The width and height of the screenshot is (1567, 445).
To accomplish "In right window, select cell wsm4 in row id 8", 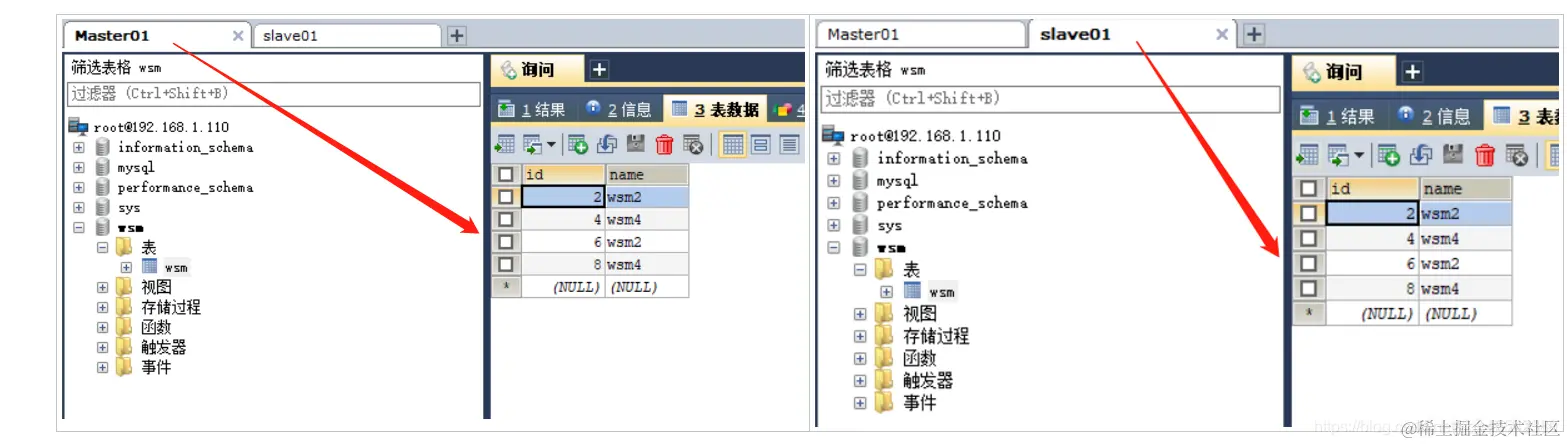I will (1465, 289).
